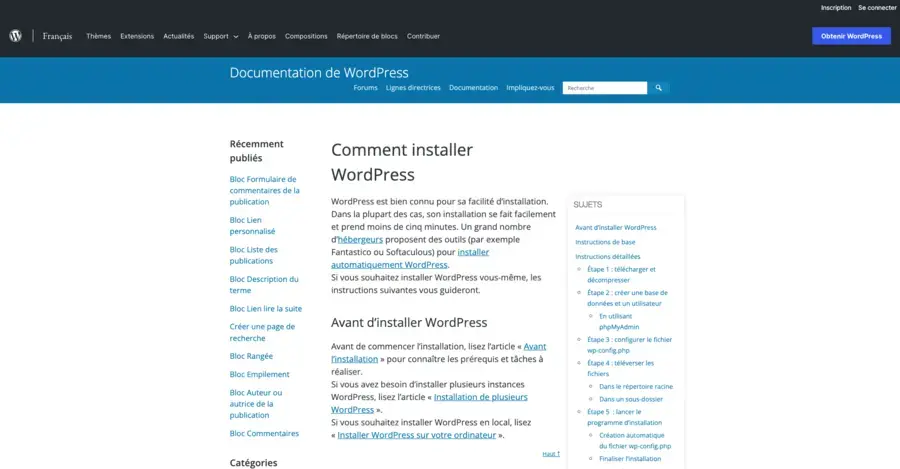Viewport: 900px width, 469px height.
Task: Open Impliquez-vous in the blue bar
Action: coord(530,88)
